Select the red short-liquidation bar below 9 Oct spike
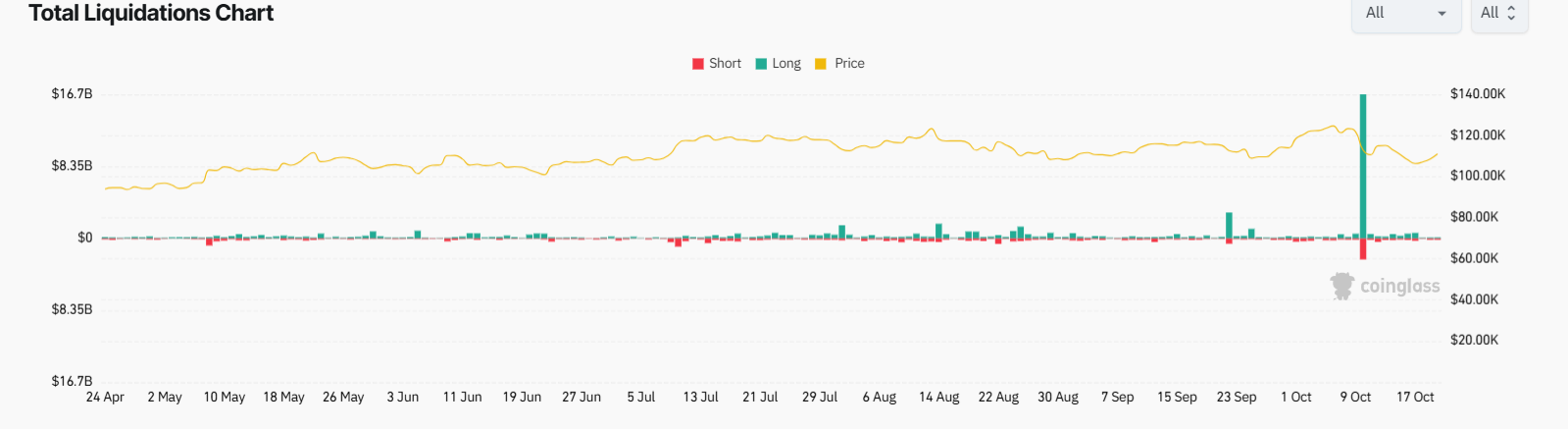Image resolution: width=1568 pixels, height=429 pixels. click(x=1363, y=249)
